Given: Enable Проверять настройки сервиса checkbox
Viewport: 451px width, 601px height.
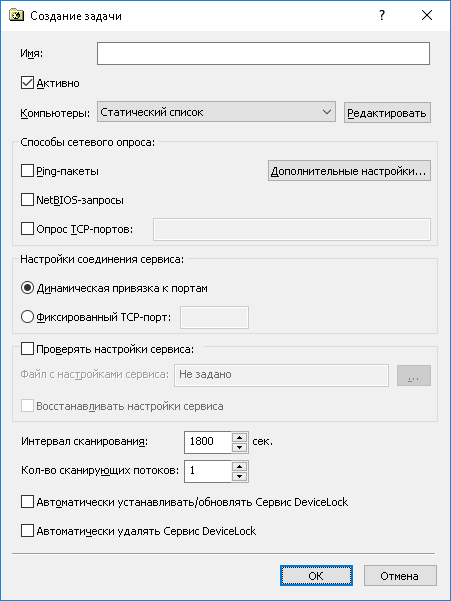Looking at the screenshot, I should point(27,349).
